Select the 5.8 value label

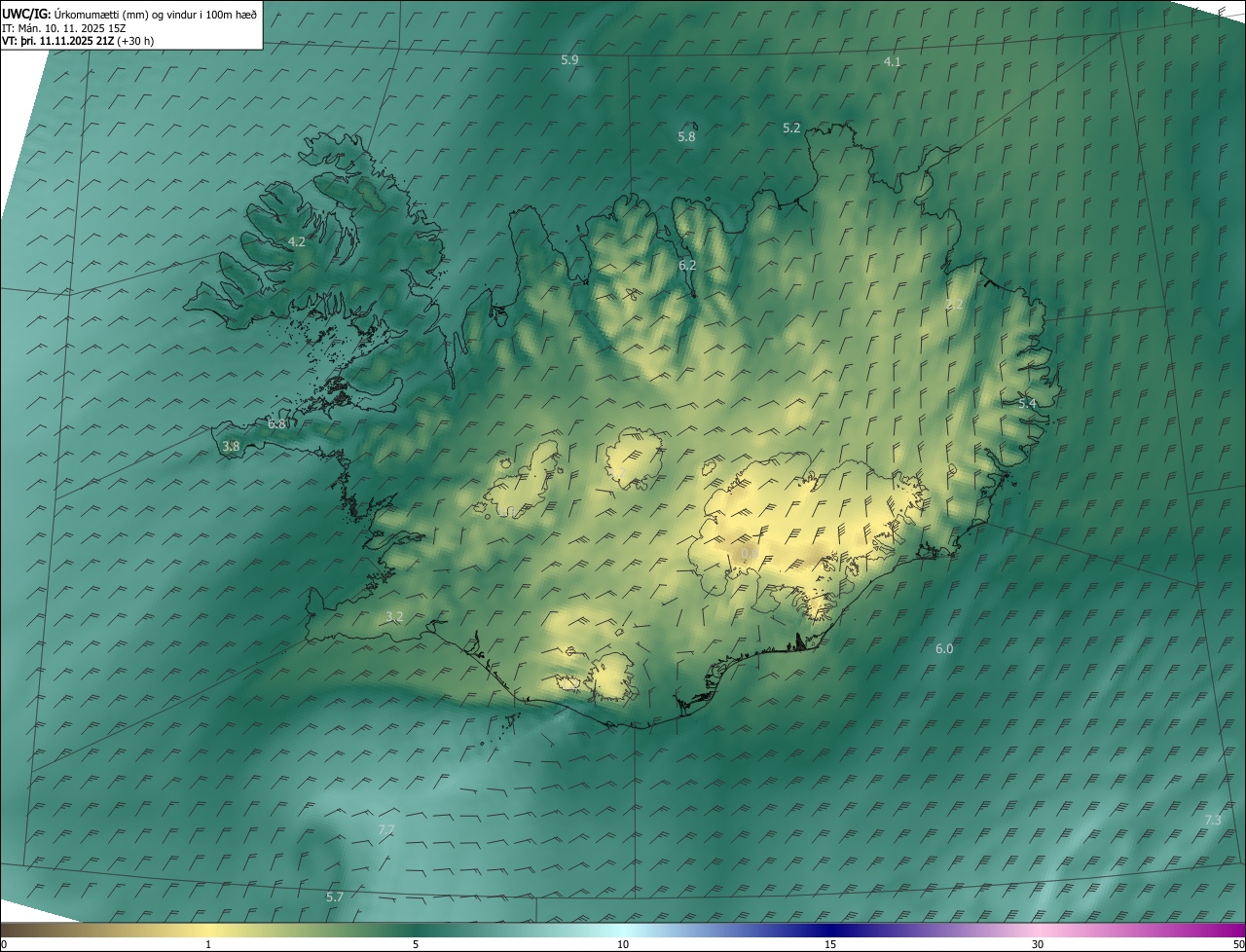tap(686, 137)
